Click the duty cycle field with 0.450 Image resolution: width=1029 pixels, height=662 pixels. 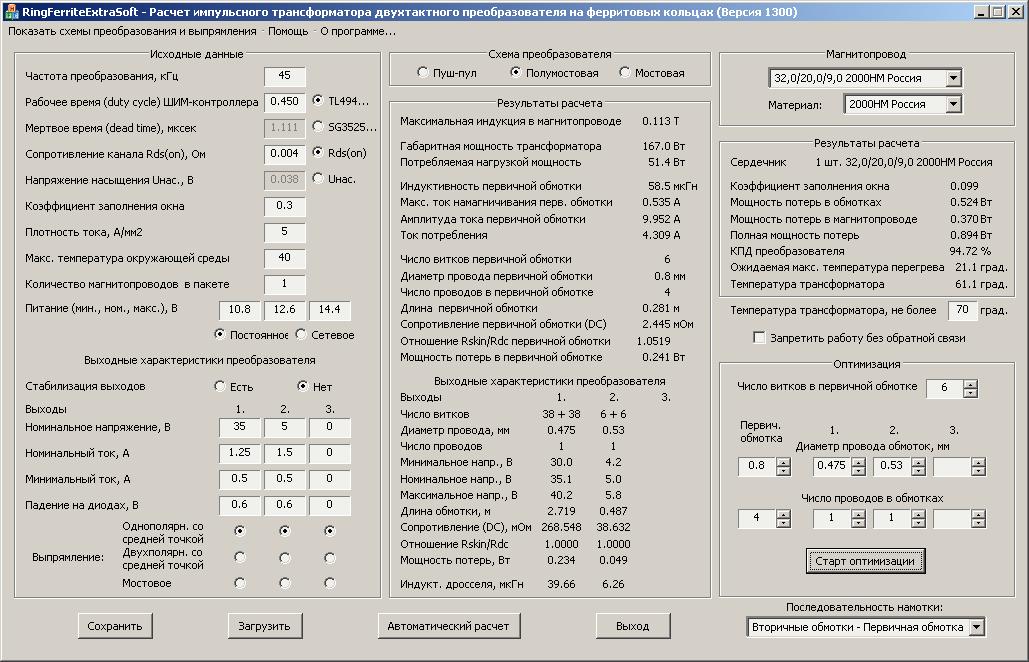285,102
